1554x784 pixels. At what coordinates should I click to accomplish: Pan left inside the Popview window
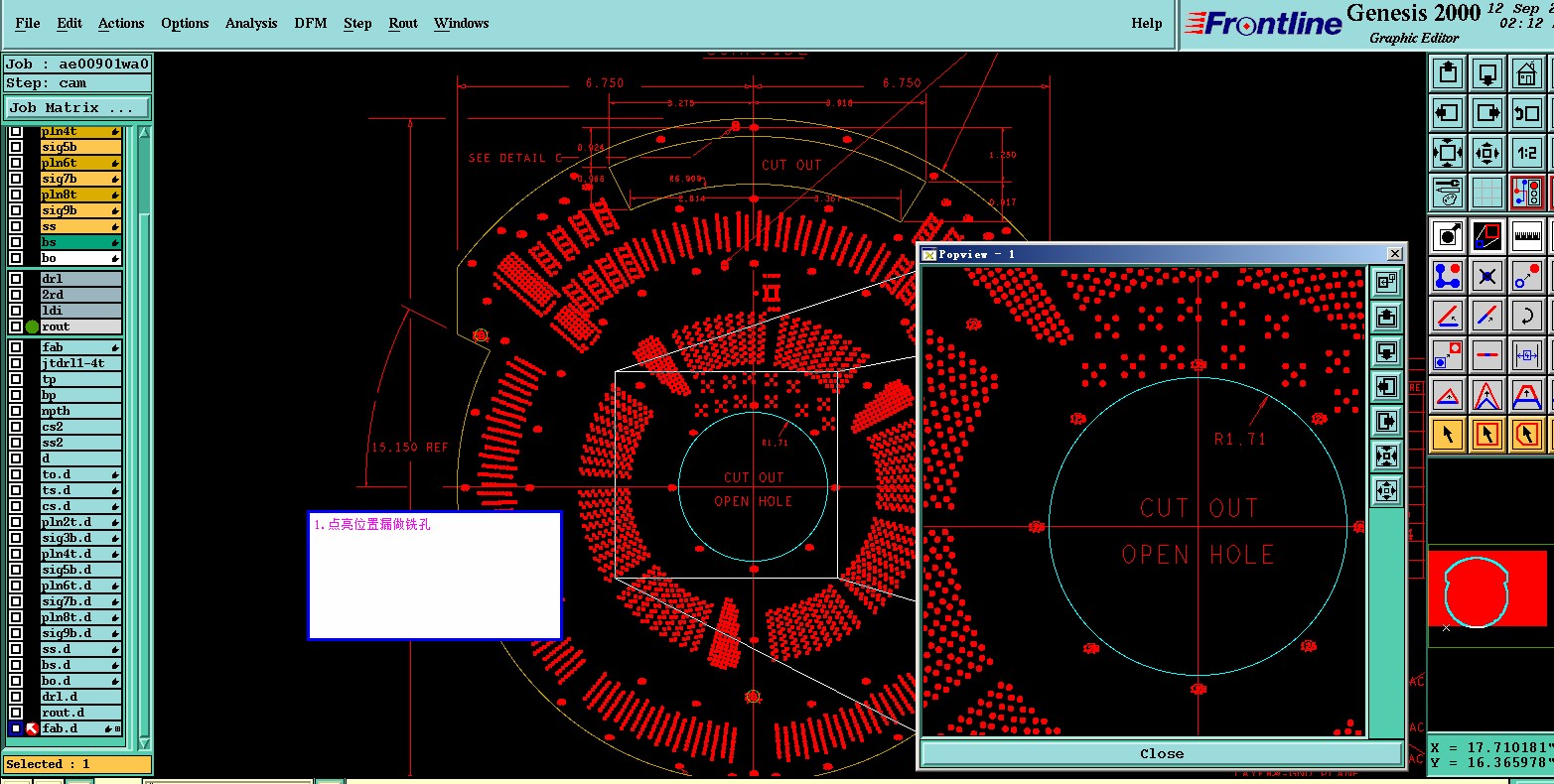click(1386, 386)
